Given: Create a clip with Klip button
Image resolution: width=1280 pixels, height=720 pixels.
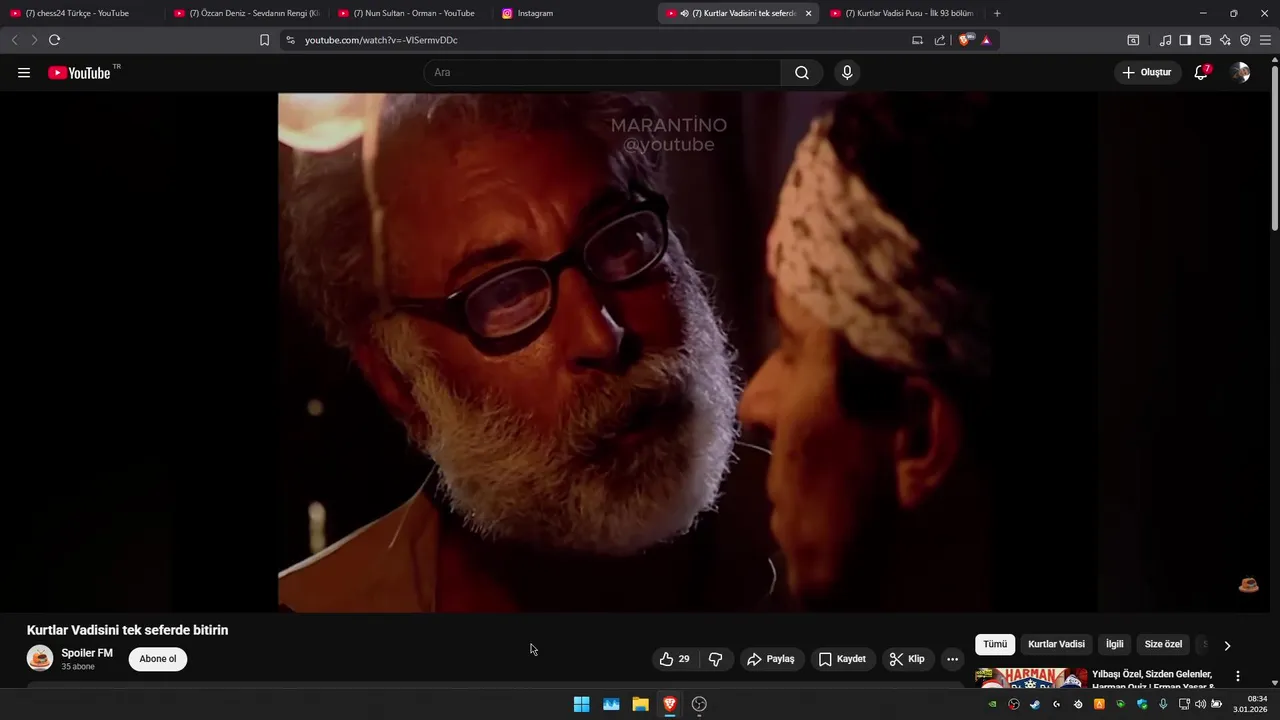Looking at the screenshot, I should click(x=908, y=659).
